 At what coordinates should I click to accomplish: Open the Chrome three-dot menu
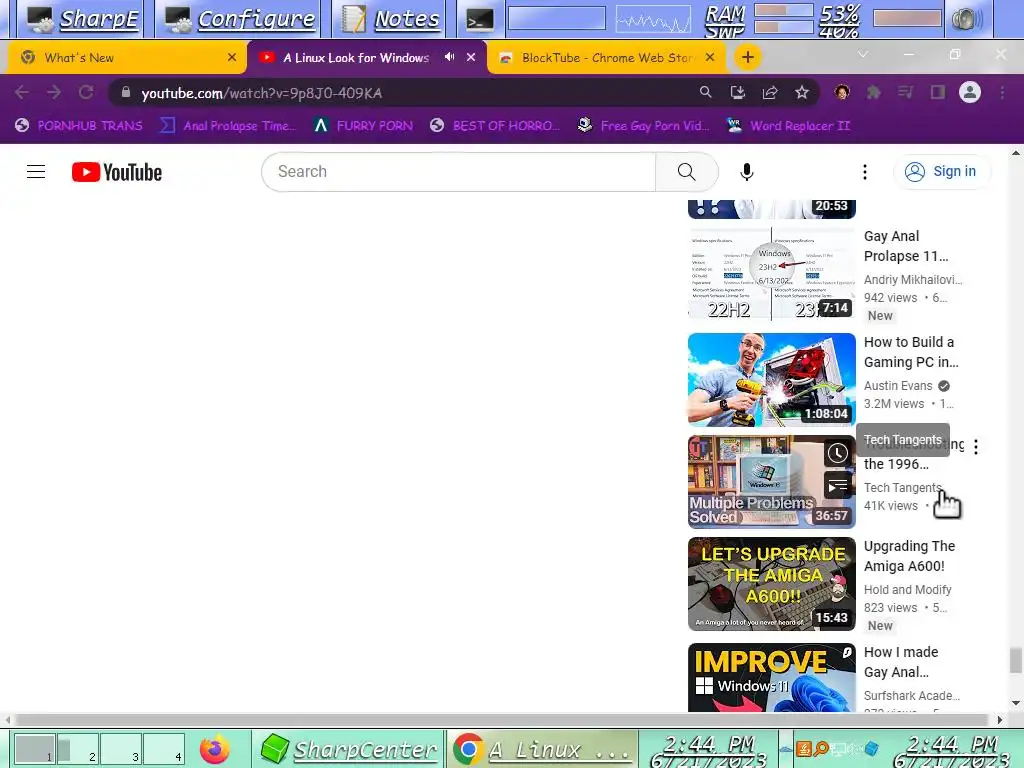pyautogui.click(x=1002, y=92)
